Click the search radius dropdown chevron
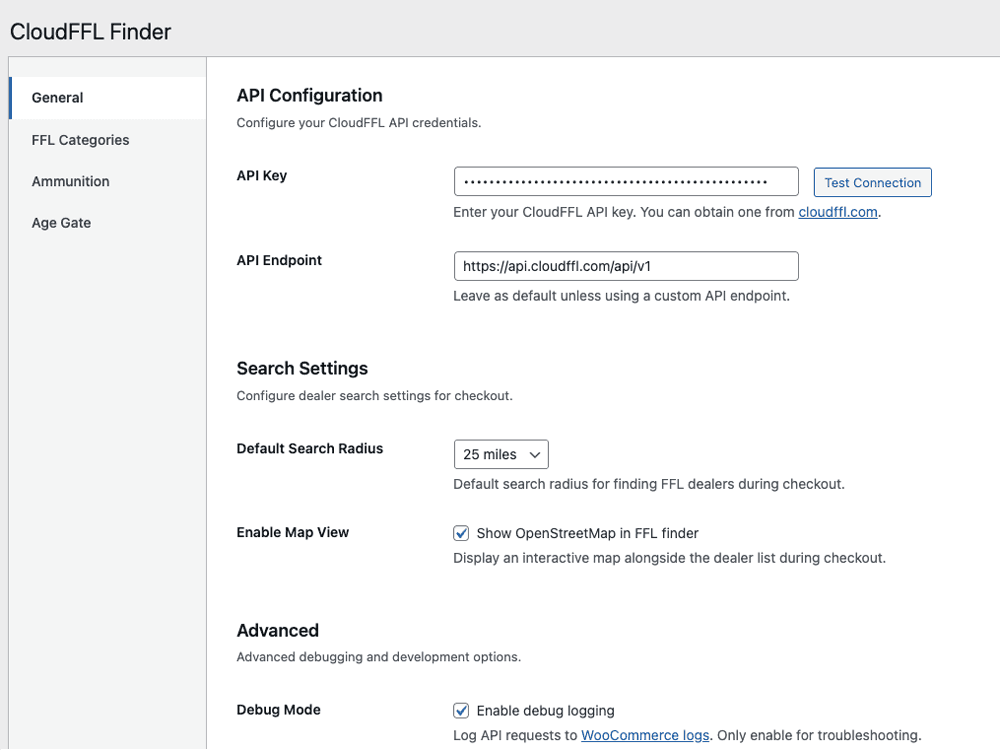1000x750 pixels. pos(536,454)
